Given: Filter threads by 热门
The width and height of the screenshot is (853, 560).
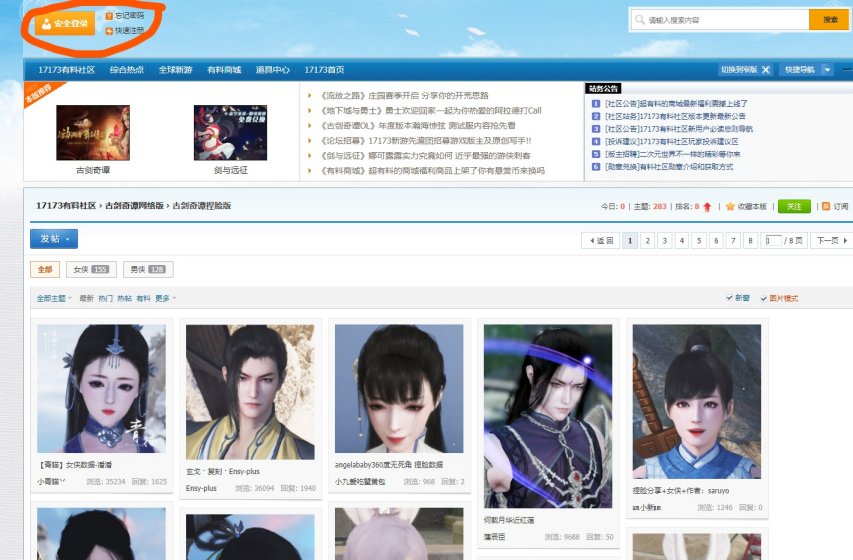Looking at the screenshot, I should pyautogui.click(x=106, y=298).
